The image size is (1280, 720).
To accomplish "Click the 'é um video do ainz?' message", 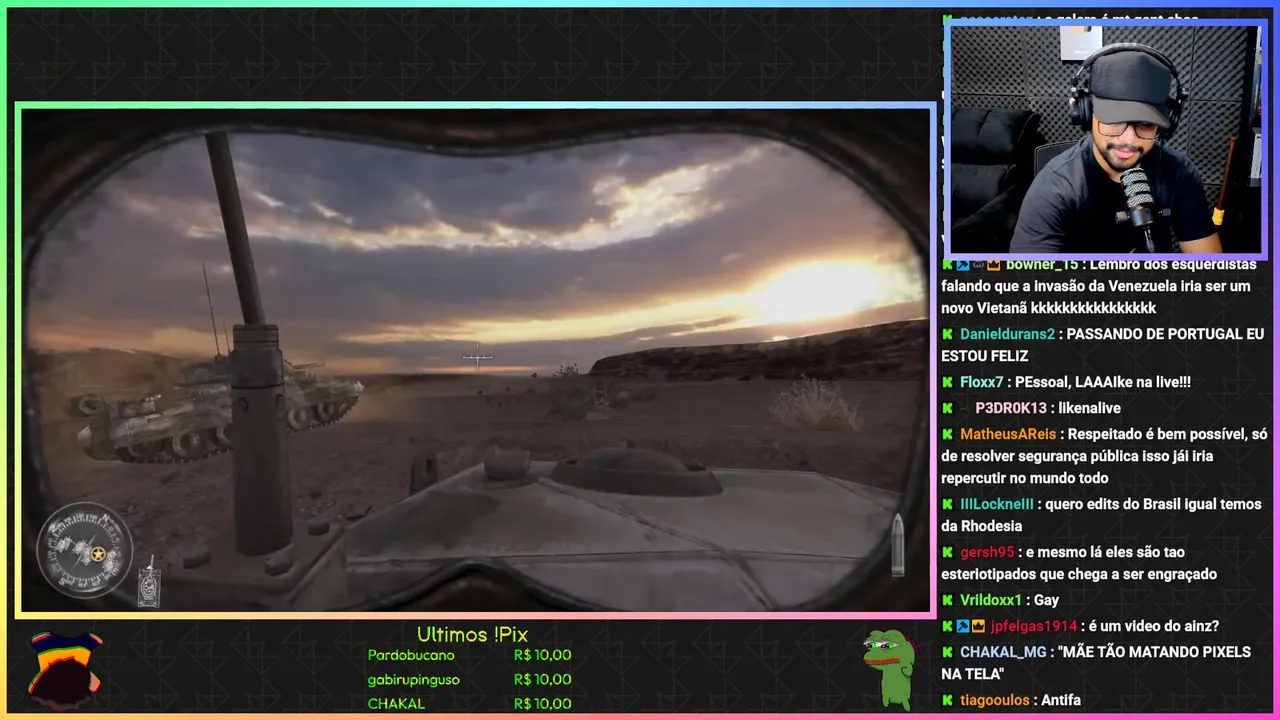I will (x=1154, y=626).
